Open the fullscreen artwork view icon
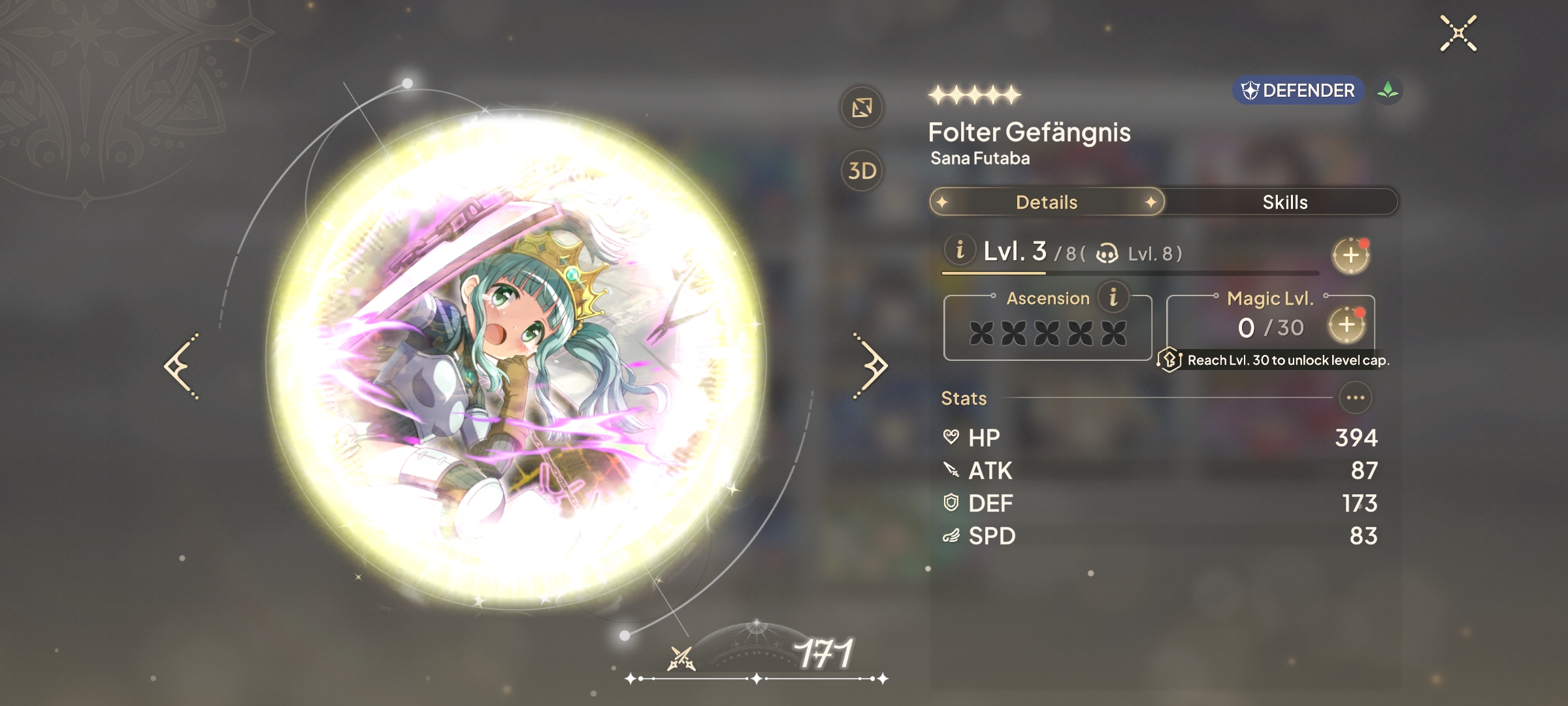This screenshot has width=1568, height=706. tap(862, 107)
